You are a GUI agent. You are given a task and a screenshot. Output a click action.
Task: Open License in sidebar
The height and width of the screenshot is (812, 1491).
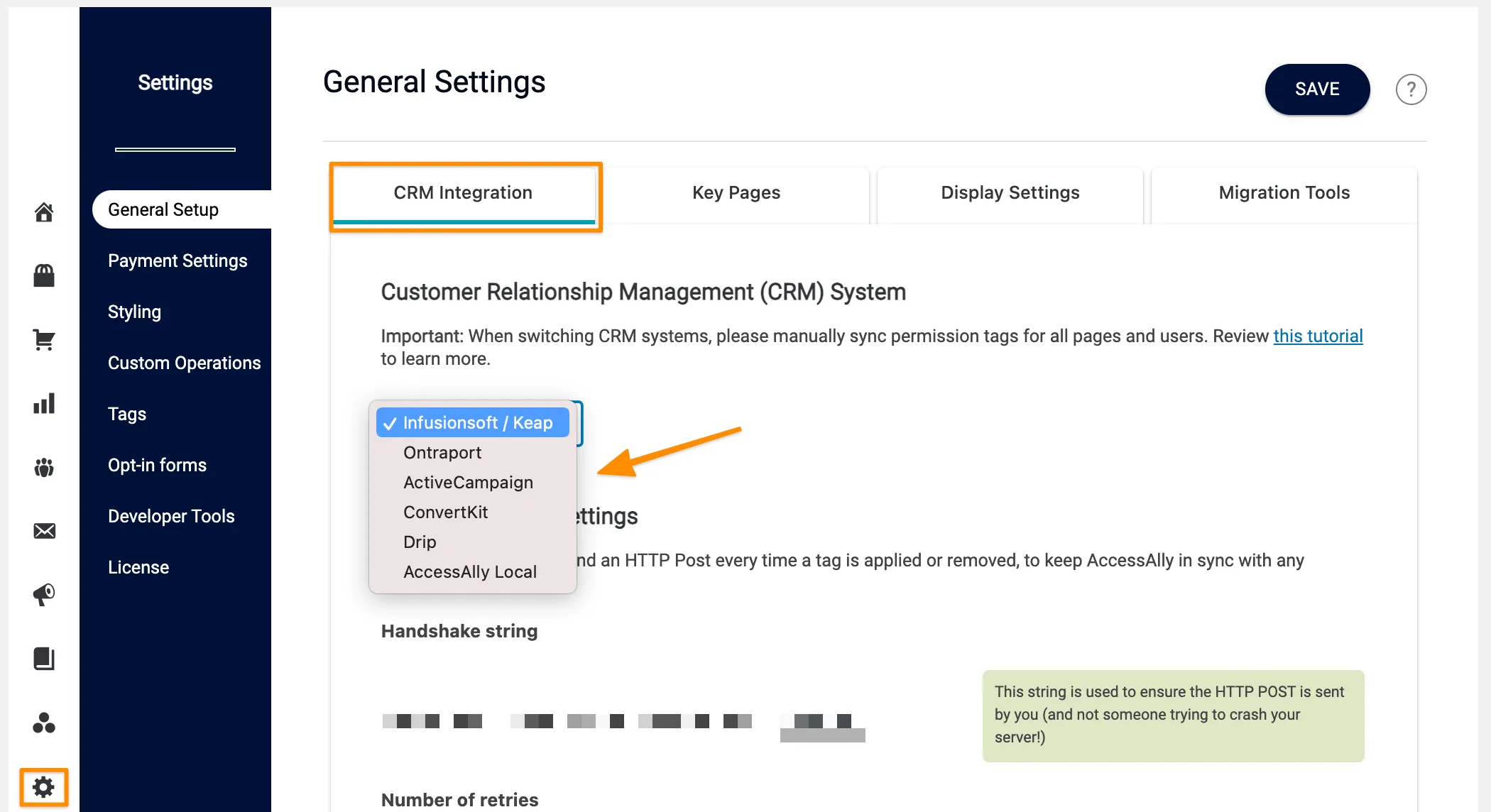[138, 567]
